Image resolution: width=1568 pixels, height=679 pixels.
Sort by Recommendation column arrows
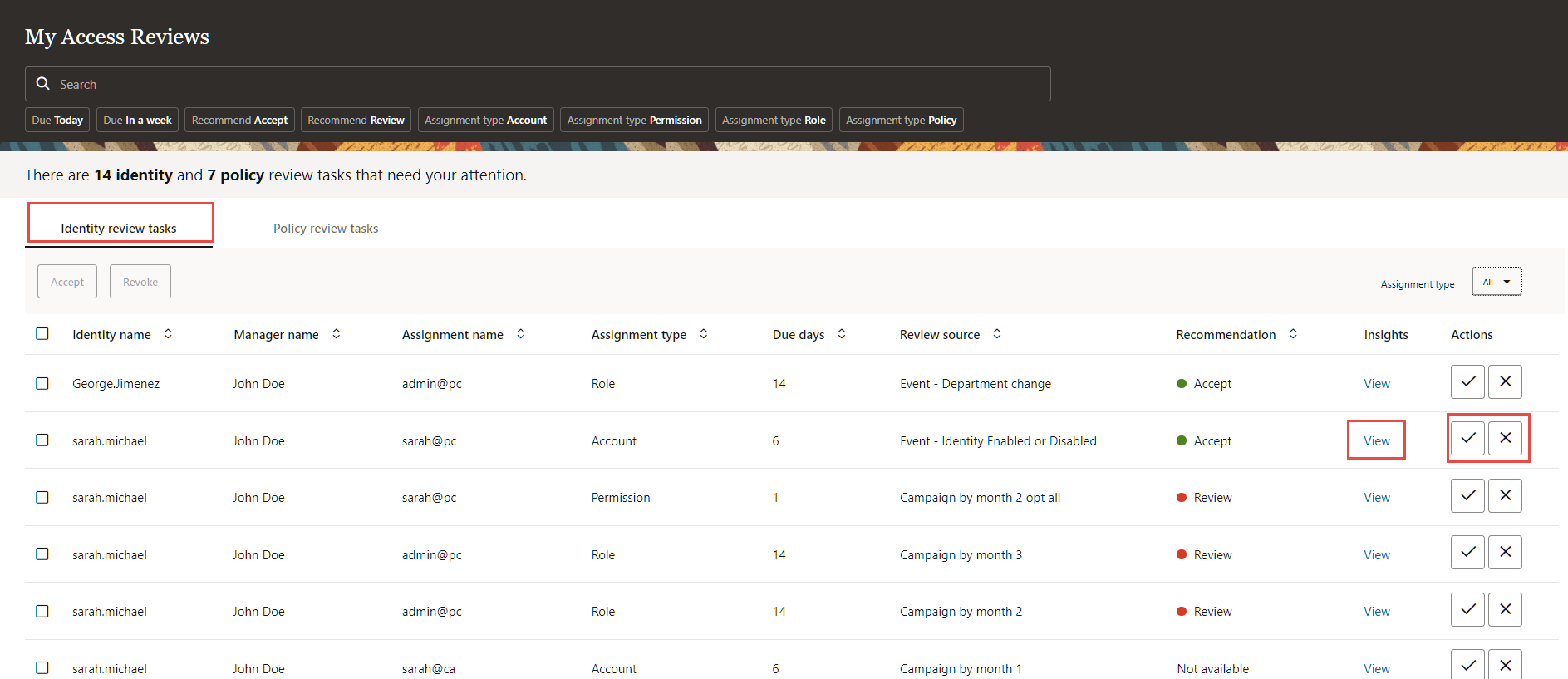pos(1293,333)
